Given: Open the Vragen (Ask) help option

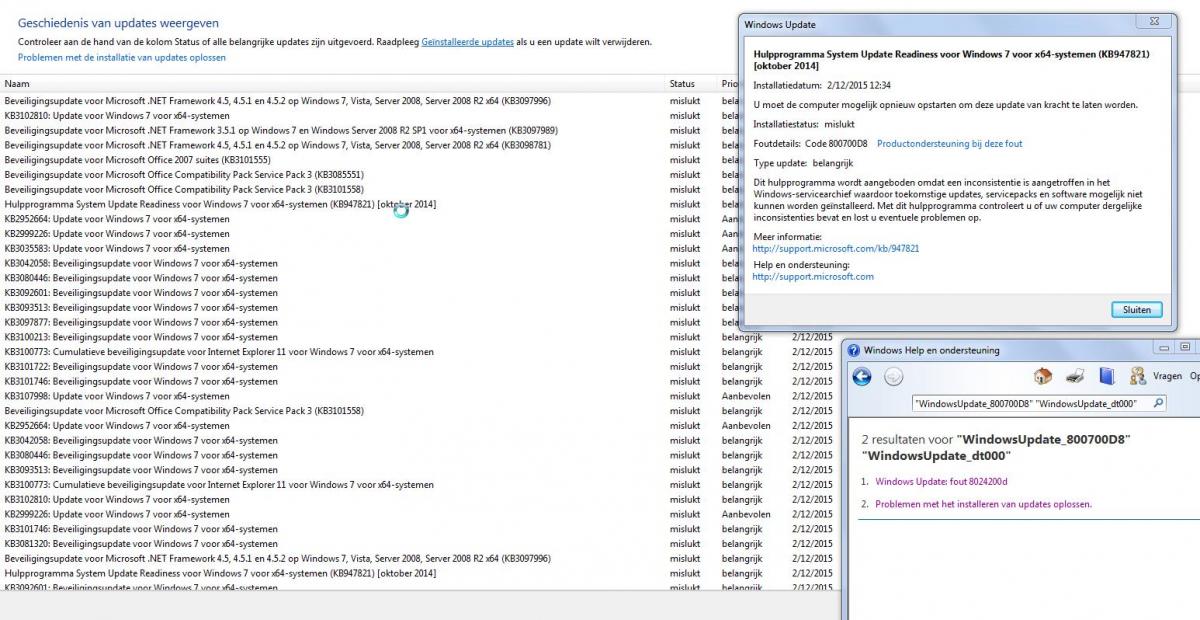Looking at the screenshot, I should click(1156, 377).
